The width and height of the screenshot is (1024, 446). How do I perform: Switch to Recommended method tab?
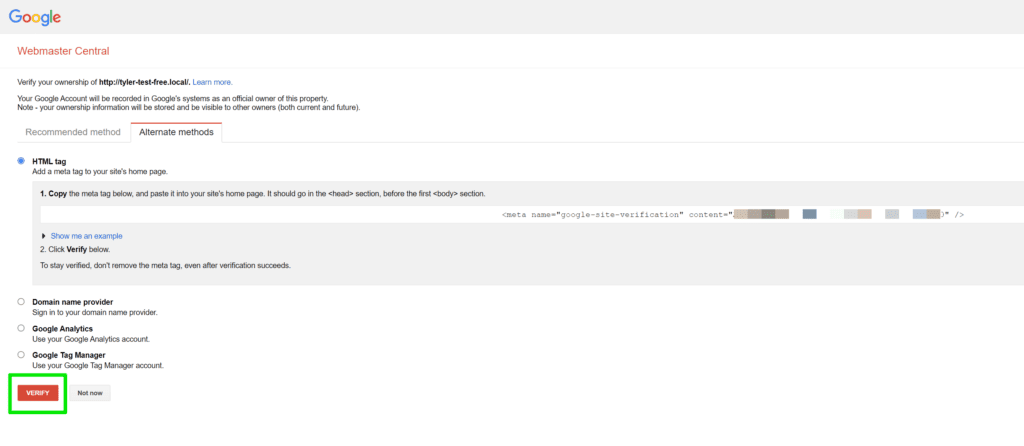[73, 132]
